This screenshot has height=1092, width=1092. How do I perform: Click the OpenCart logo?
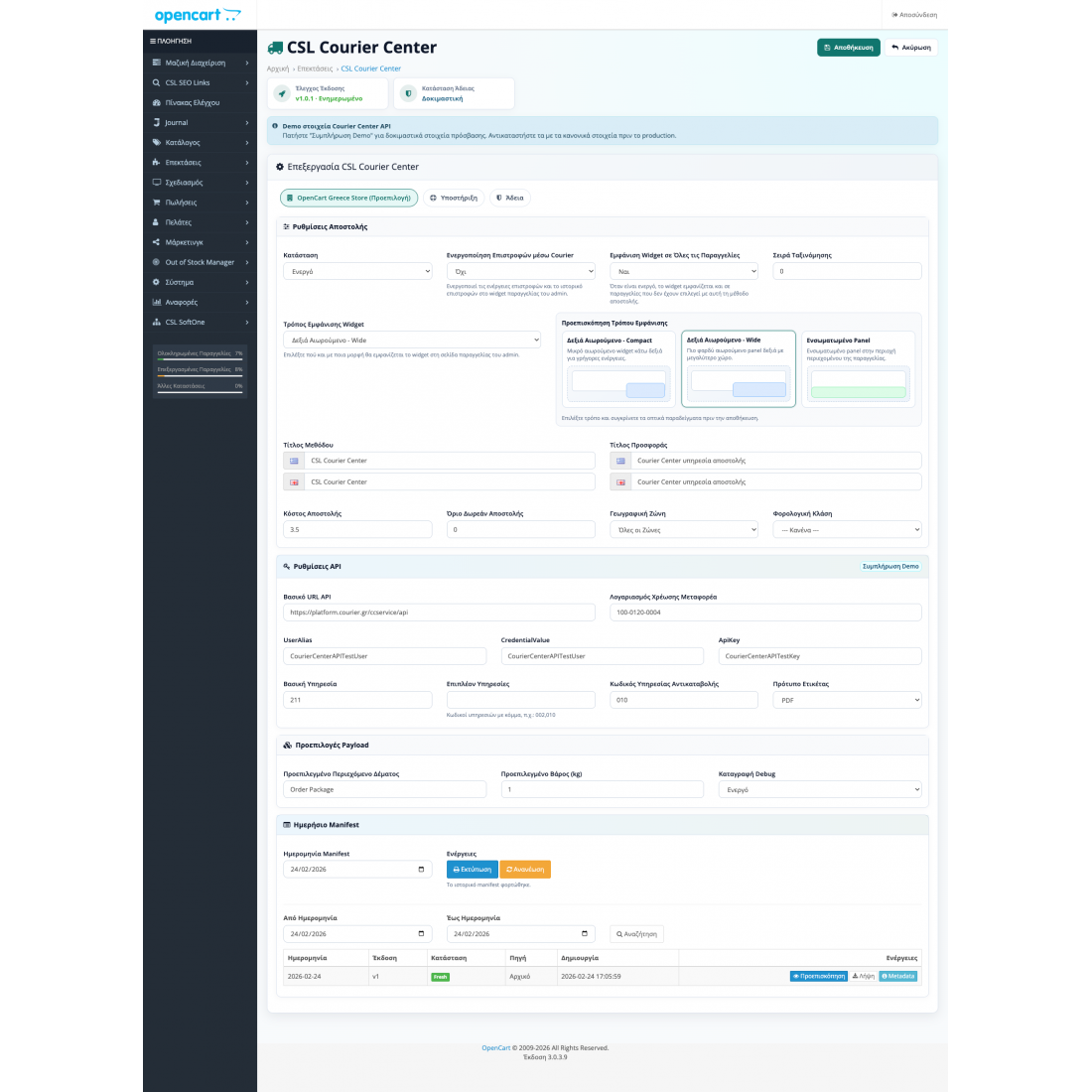(x=198, y=15)
